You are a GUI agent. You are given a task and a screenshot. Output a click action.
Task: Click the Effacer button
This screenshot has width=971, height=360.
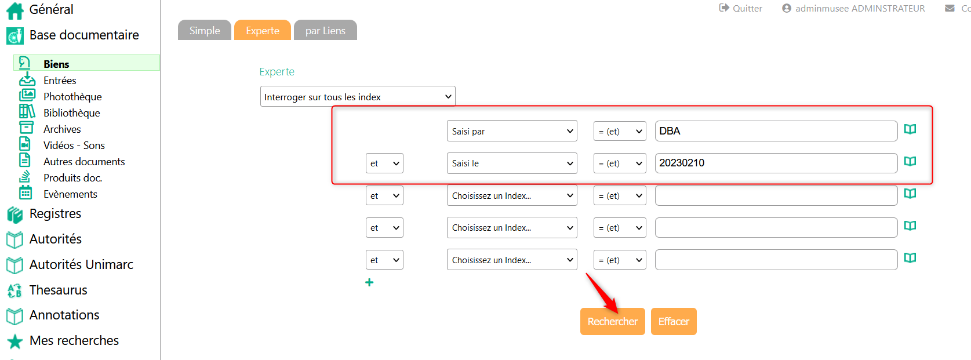(x=674, y=322)
